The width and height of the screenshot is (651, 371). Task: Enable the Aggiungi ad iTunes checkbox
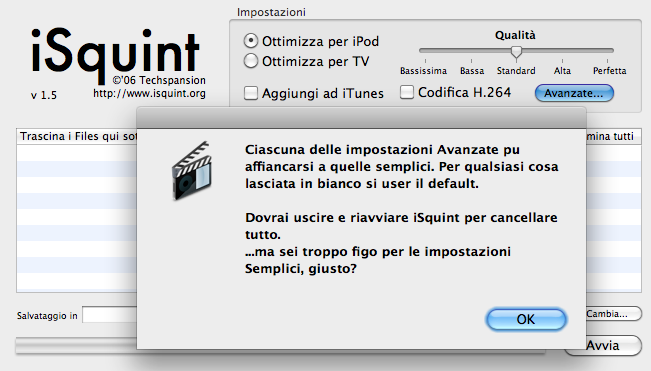coord(251,93)
